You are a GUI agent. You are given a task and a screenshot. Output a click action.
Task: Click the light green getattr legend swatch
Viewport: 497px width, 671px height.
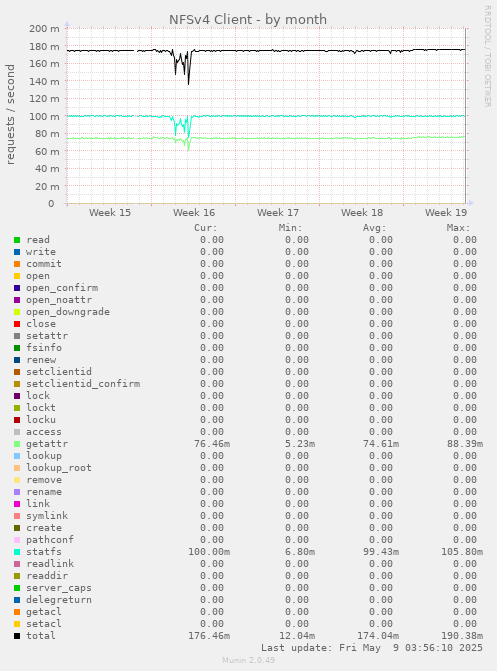17,444
